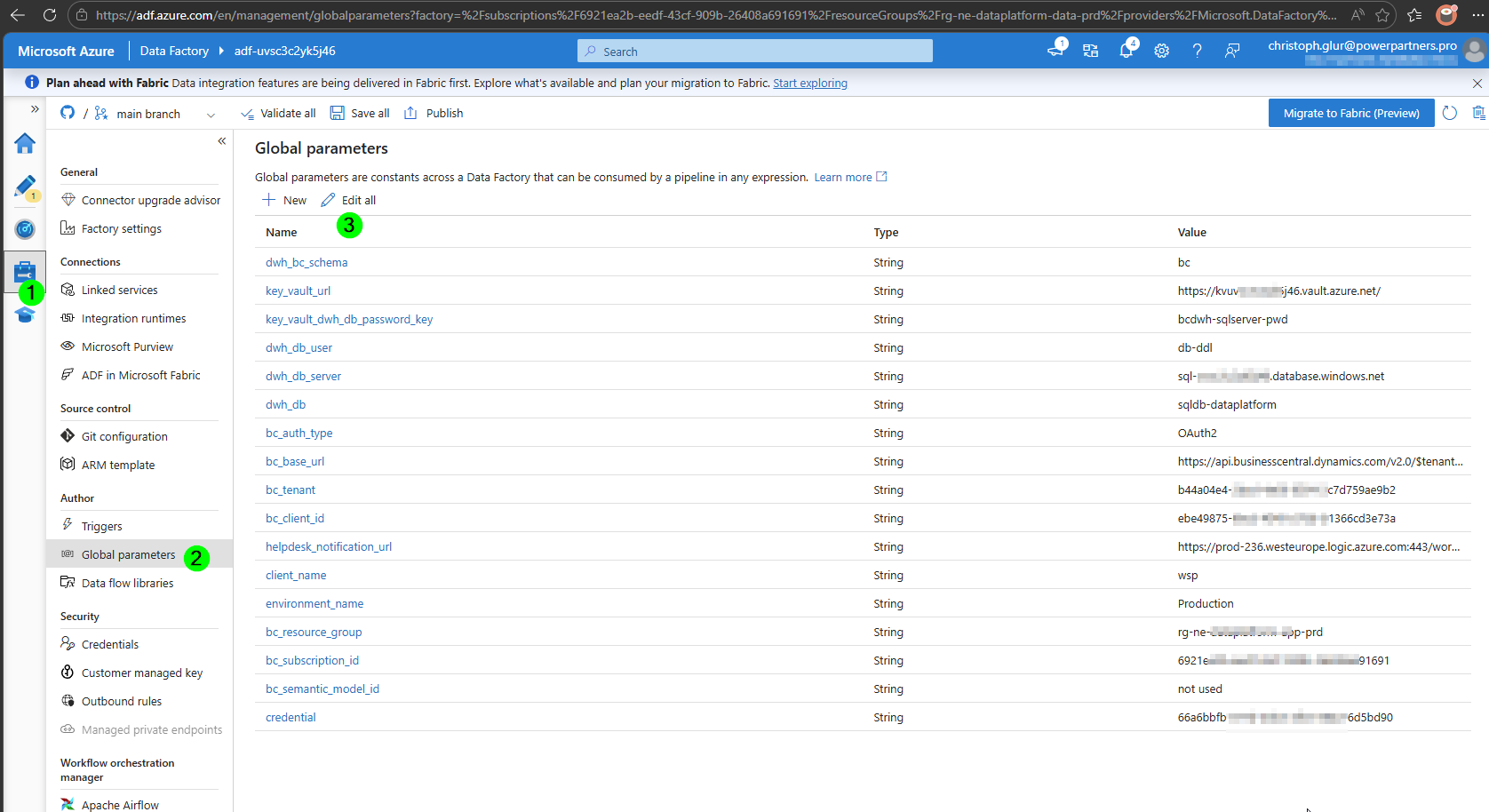The image size is (1489, 812).
Task: Open the switch Data Factory icon
Action: (1091, 52)
